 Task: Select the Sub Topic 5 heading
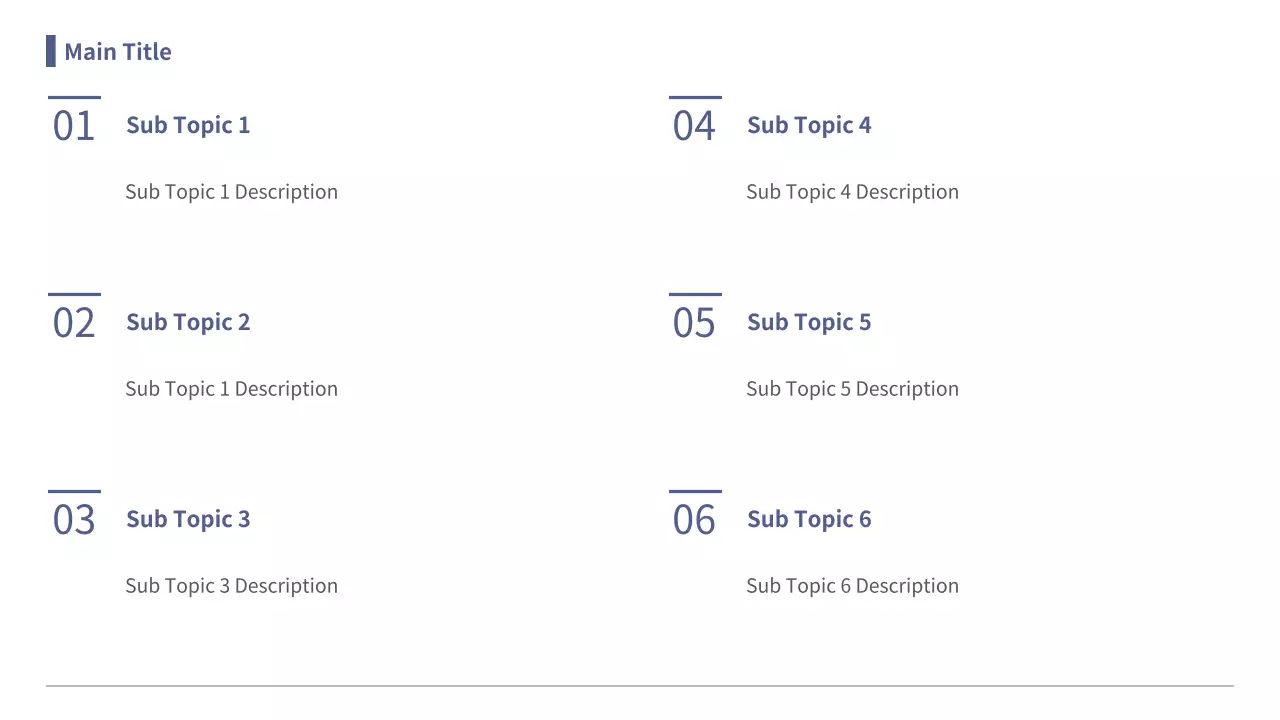pos(809,322)
